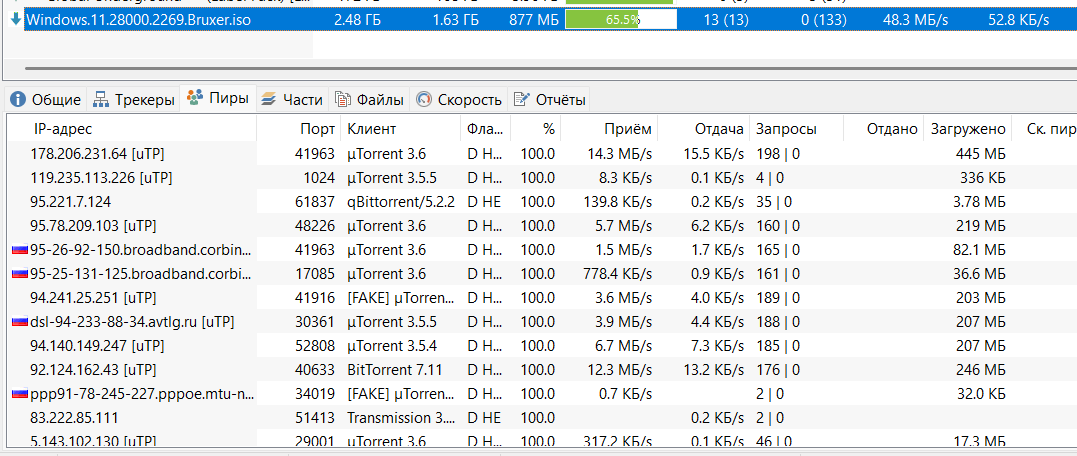Viewport: 1077px width, 456px height.
Task: Click Russian flag next to ppp91-78-245-227.pppoe peer
Action: (x=20, y=394)
